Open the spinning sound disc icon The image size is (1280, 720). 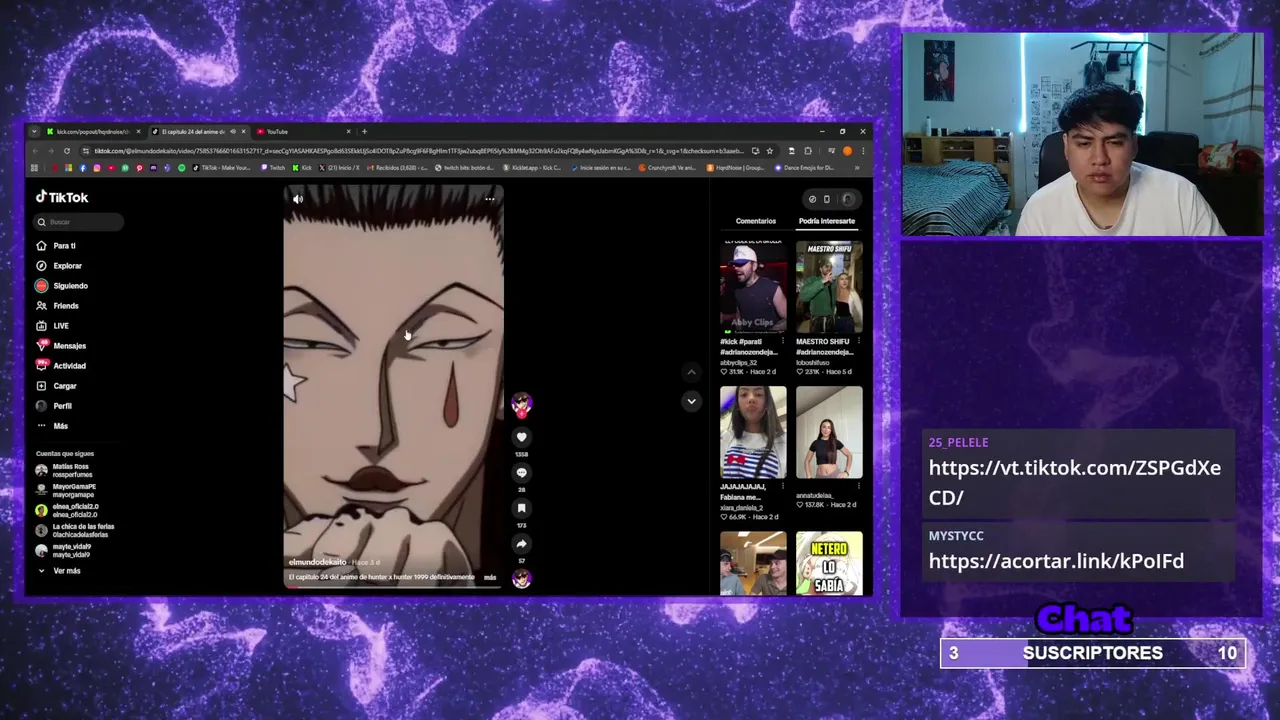521,578
